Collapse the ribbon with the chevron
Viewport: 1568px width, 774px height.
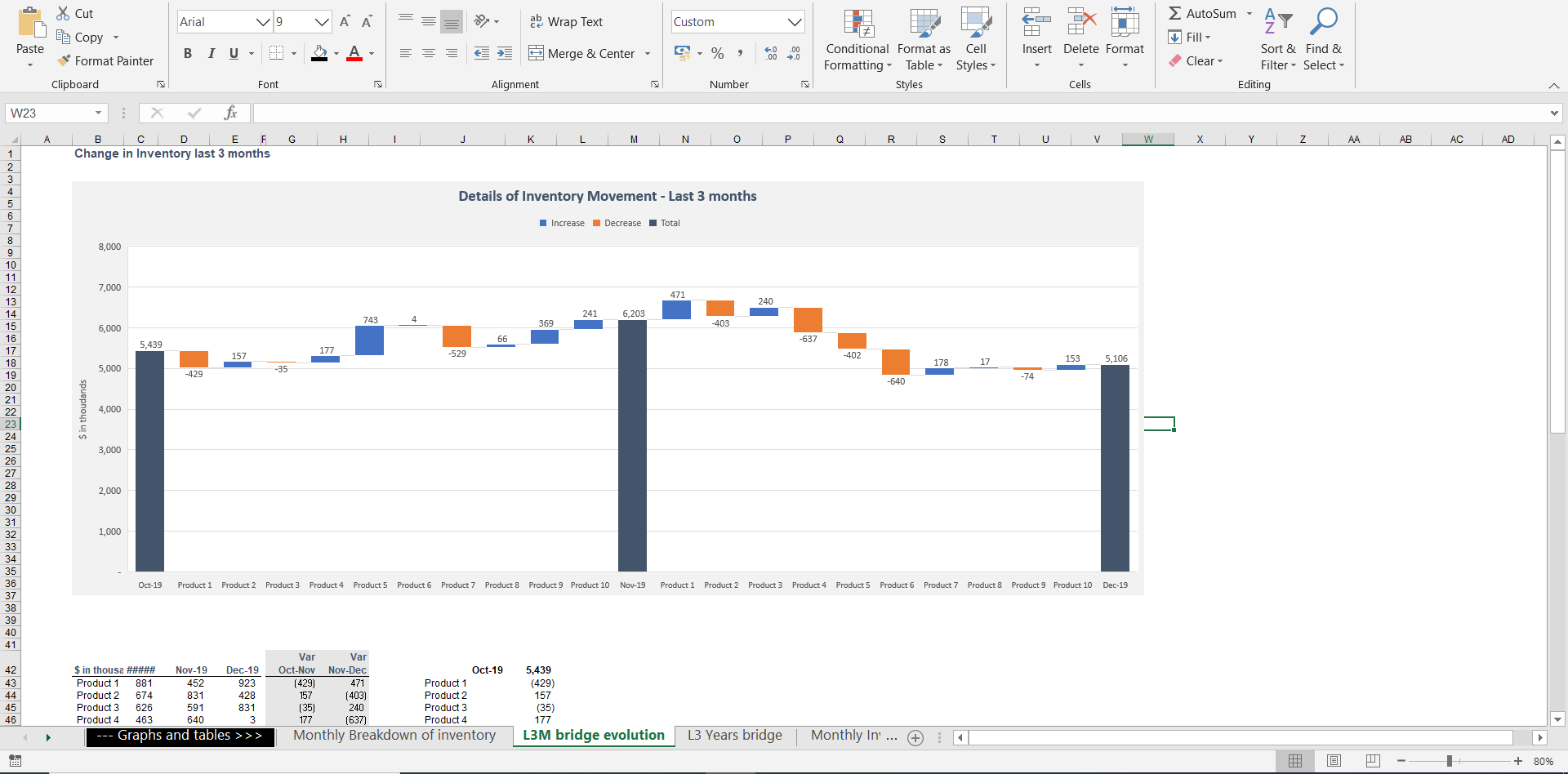[x=1553, y=85]
